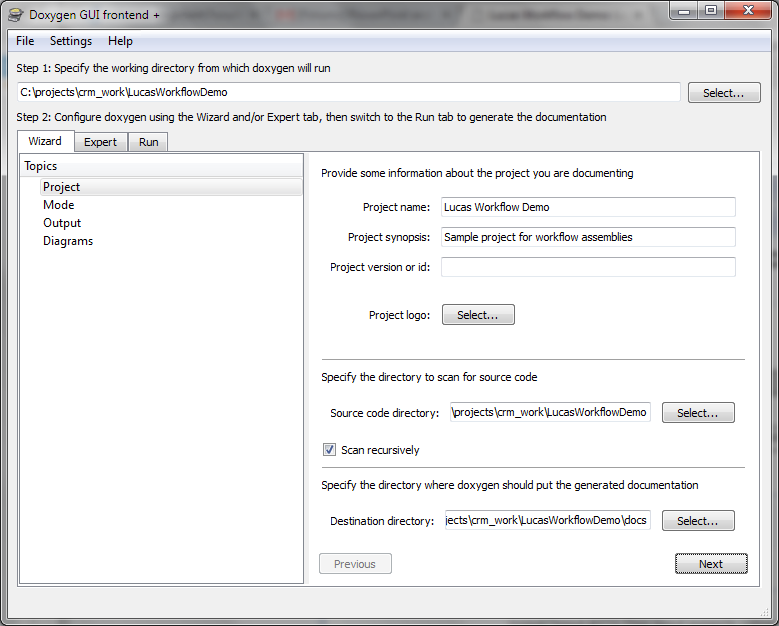Click Select button for Destination directory
This screenshot has height=626, width=779.
698,521
